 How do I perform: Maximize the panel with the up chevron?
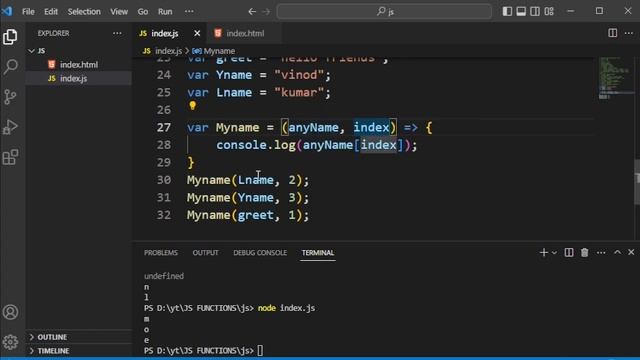(x=617, y=253)
